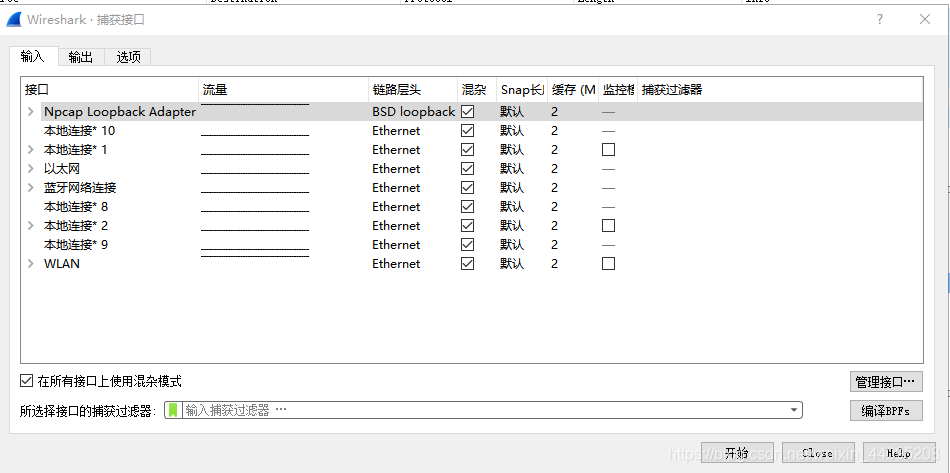
Task: Expand the 以太网 interface row
Action: [x=31, y=168]
